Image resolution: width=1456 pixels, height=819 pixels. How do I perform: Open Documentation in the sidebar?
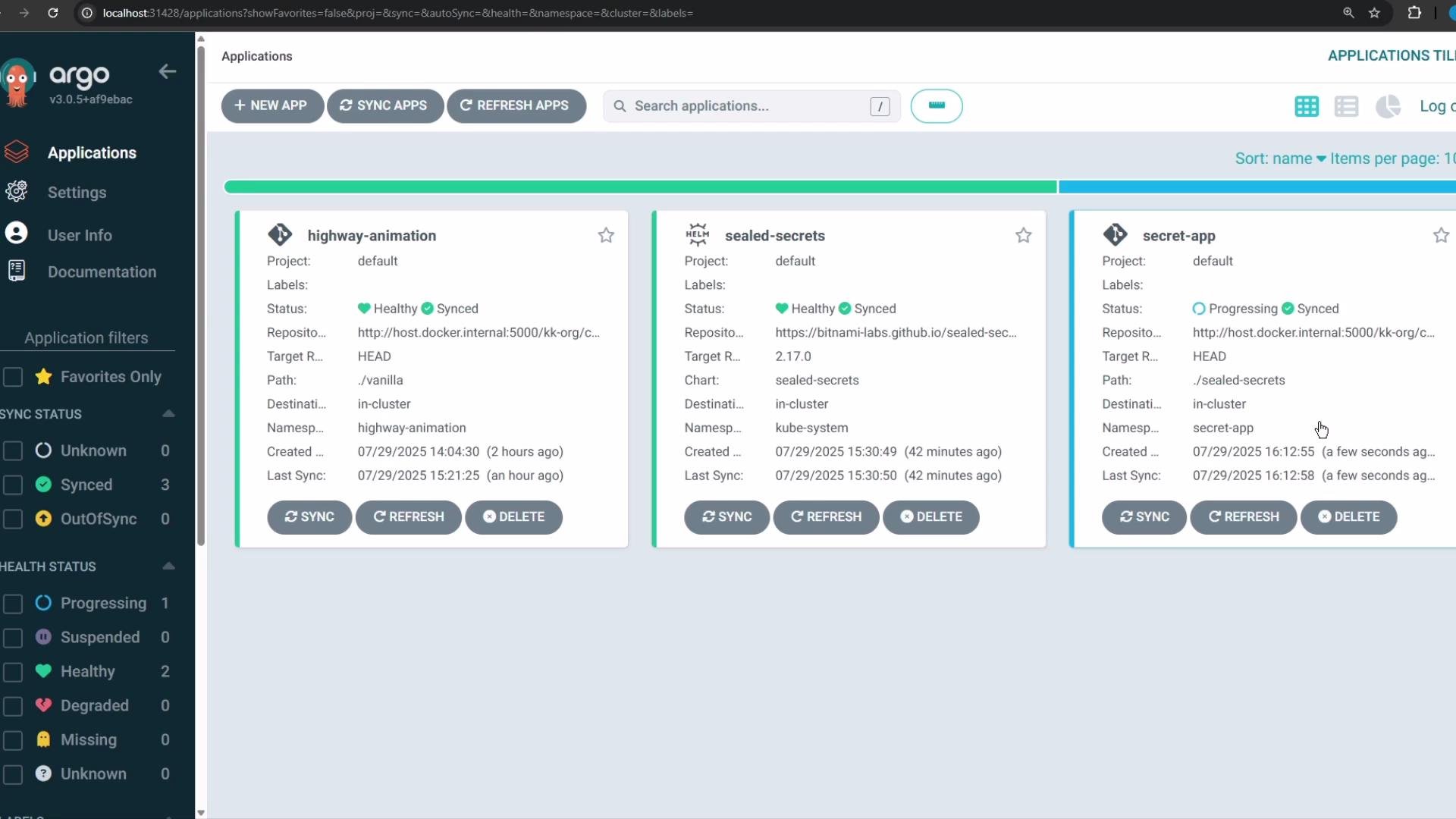[102, 271]
